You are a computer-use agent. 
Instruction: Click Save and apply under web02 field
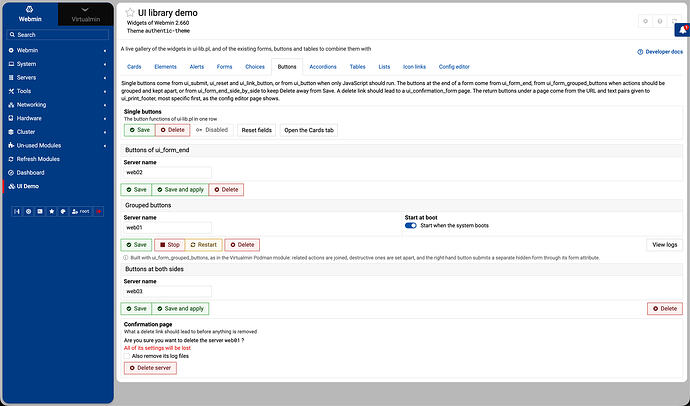(180, 190)
